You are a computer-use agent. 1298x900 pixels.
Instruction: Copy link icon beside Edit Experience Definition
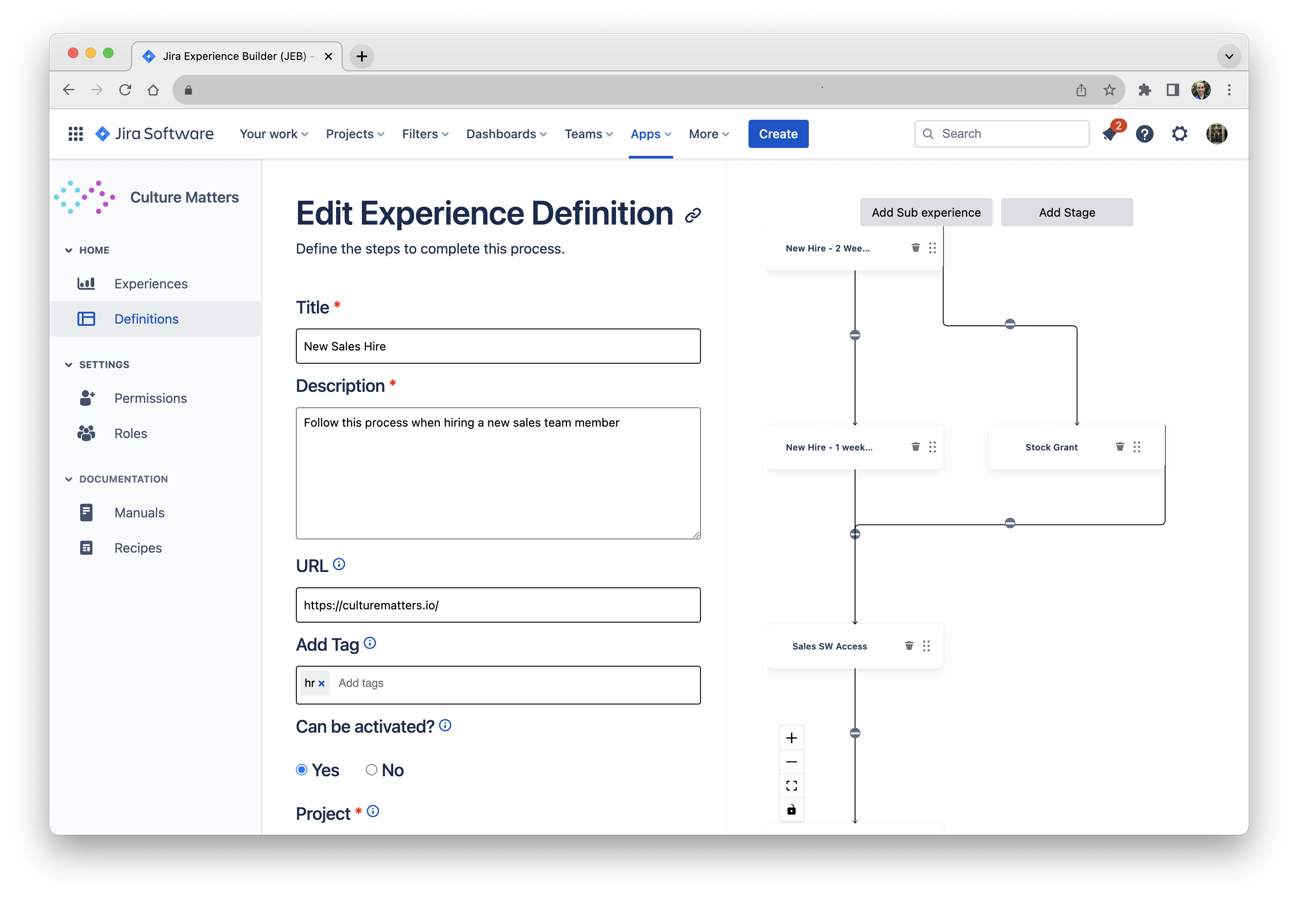coord(693,216)
